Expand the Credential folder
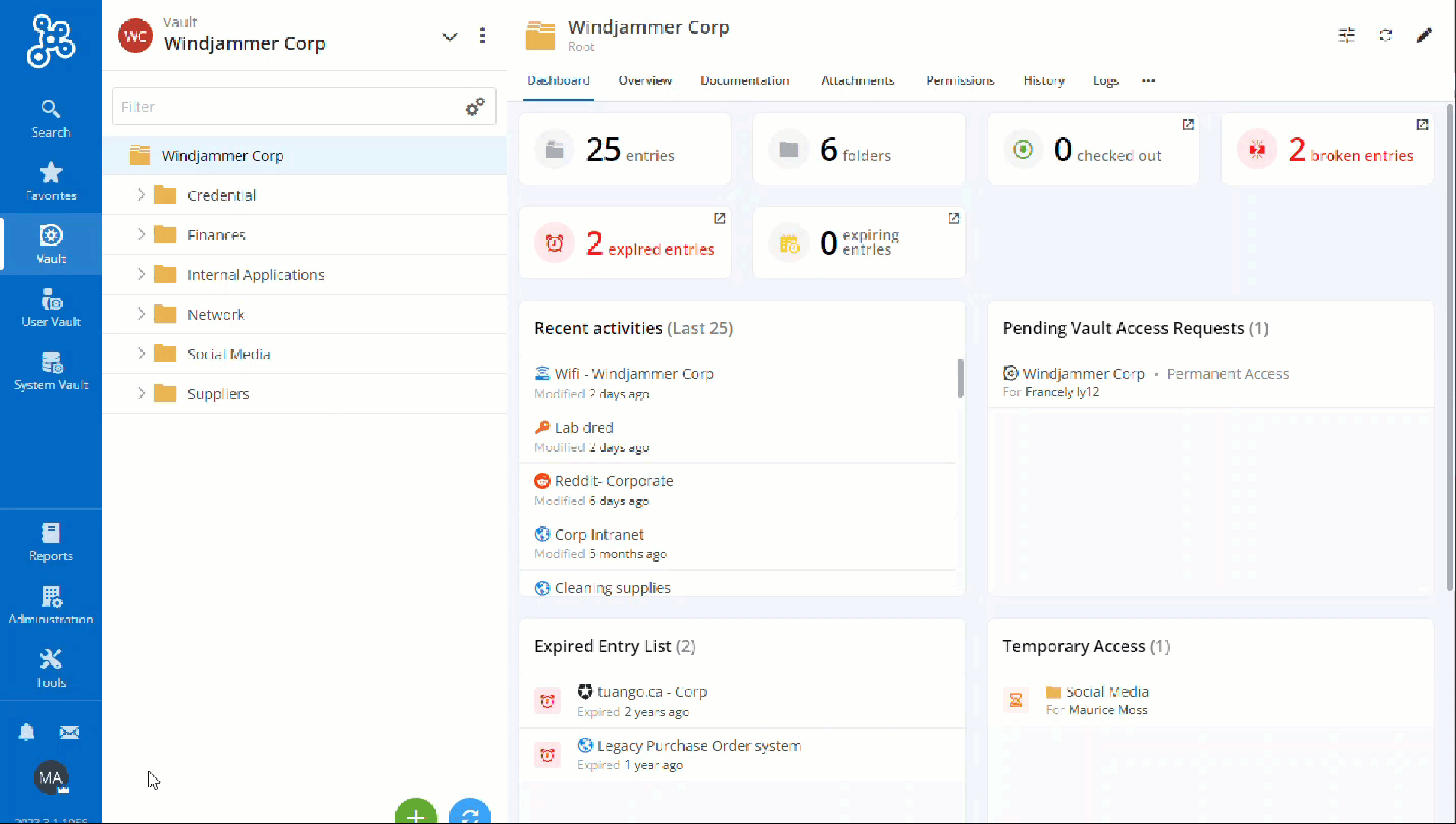 click(x=141, y=195)
